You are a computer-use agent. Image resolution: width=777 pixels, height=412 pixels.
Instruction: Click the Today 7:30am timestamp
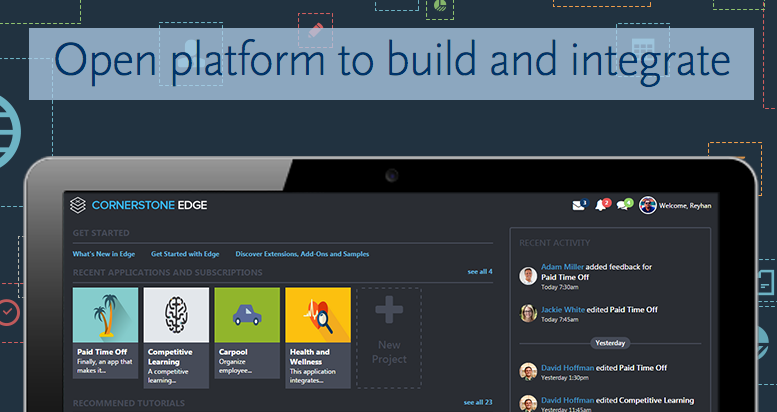coord(559,287)
